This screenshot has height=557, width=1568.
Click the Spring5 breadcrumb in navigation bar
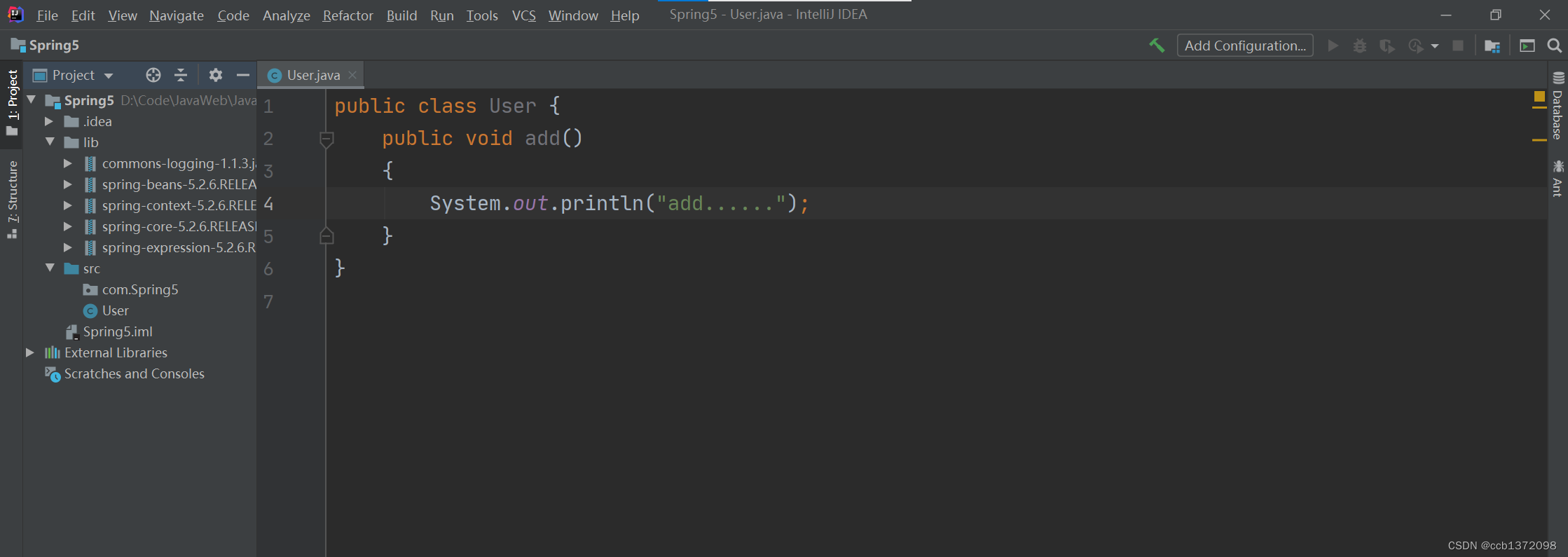pos(46,46)
